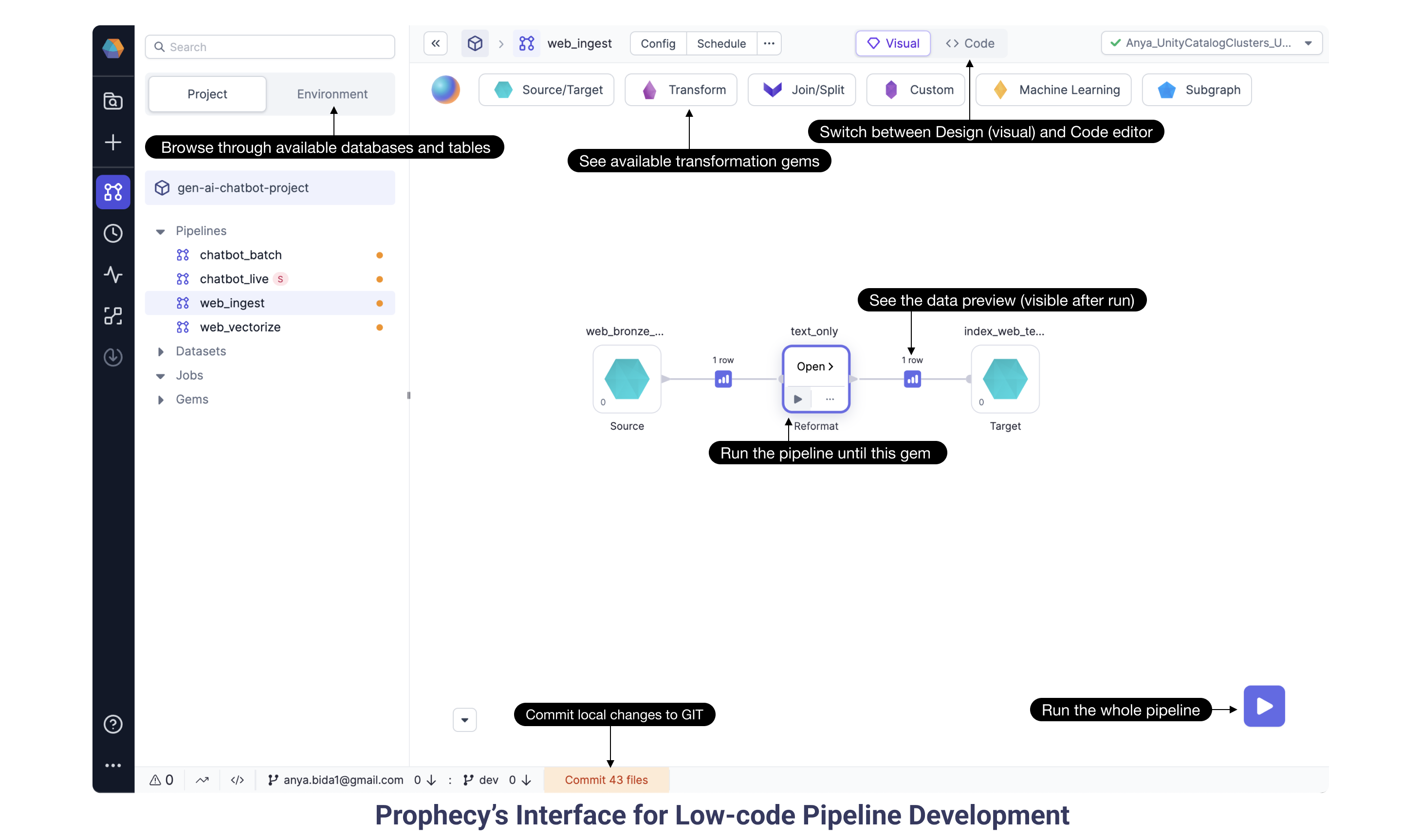Screen dimensions: 1402x840
Task: Switch to the Visual editor mode
Action: tap(891, 42)
